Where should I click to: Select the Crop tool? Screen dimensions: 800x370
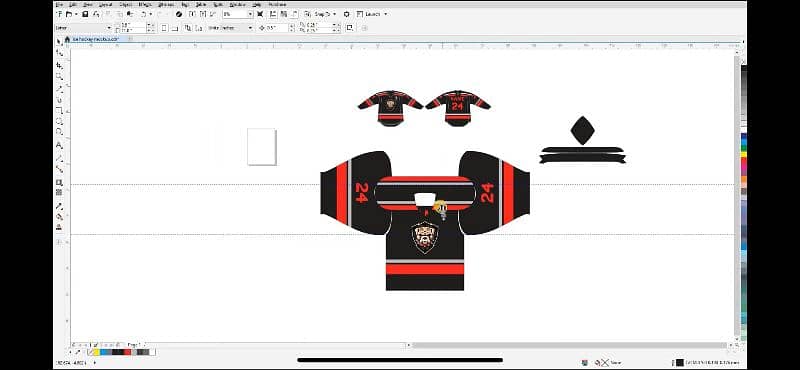(59, 65)
